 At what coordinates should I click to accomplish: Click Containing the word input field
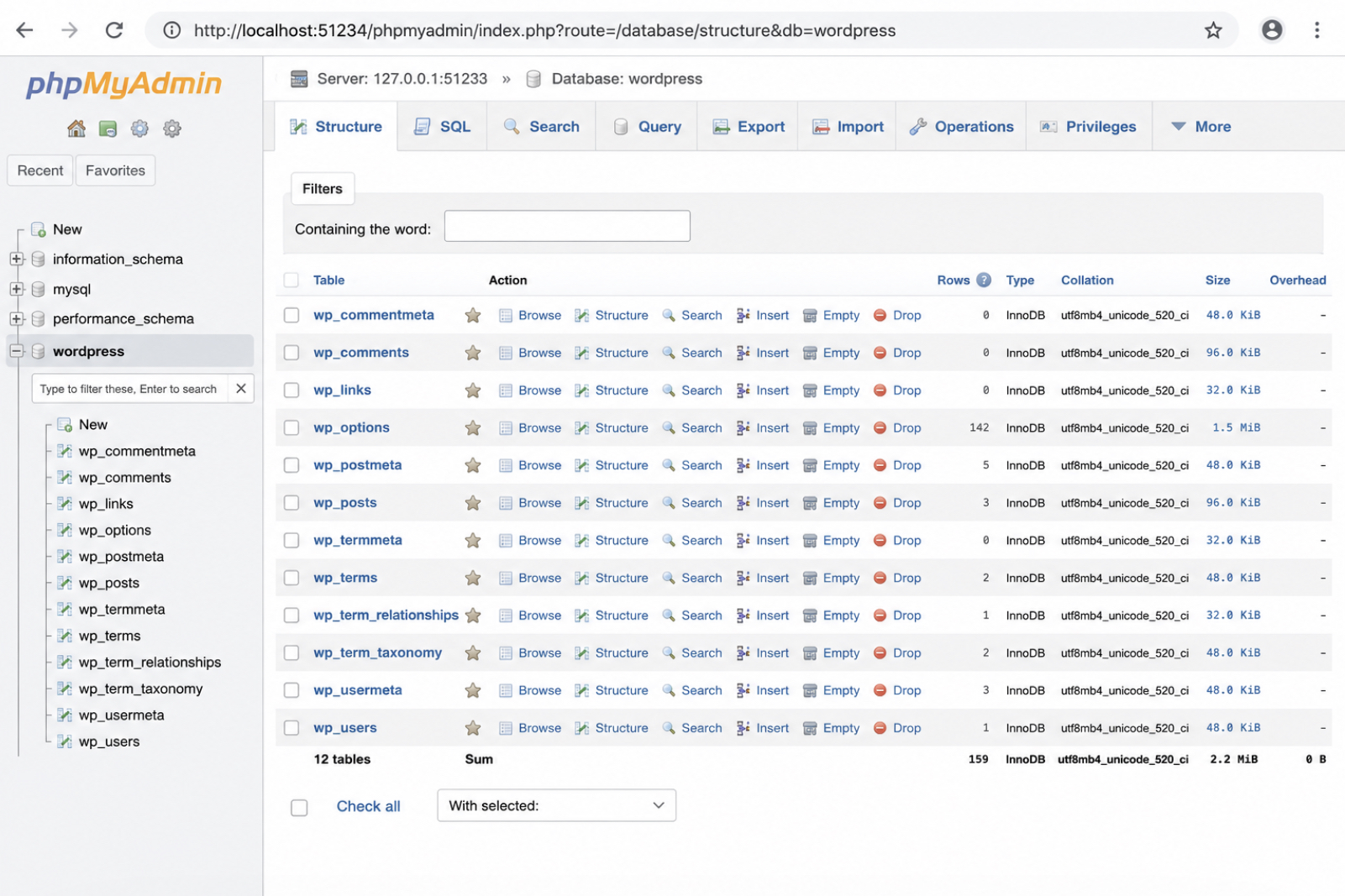567,226
